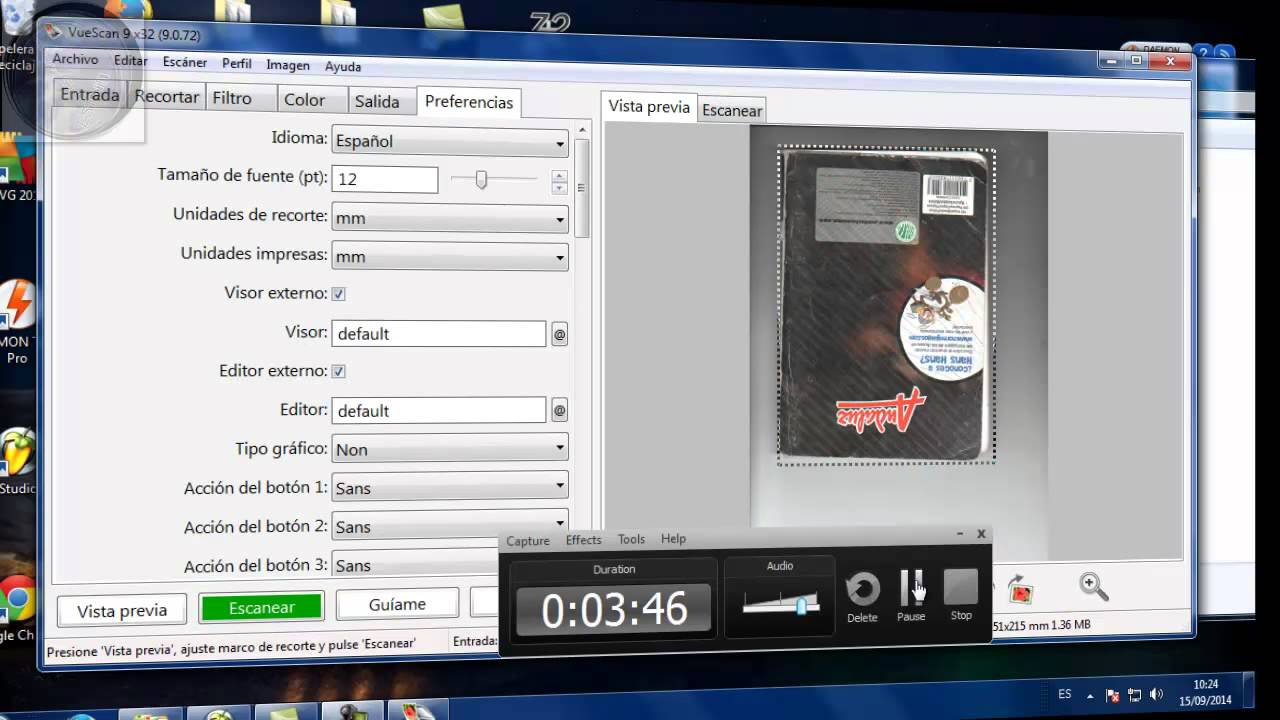This screenshot has height=720, width=1280.
Task: Switch to the Recortar tab
Action: point(167,97)
